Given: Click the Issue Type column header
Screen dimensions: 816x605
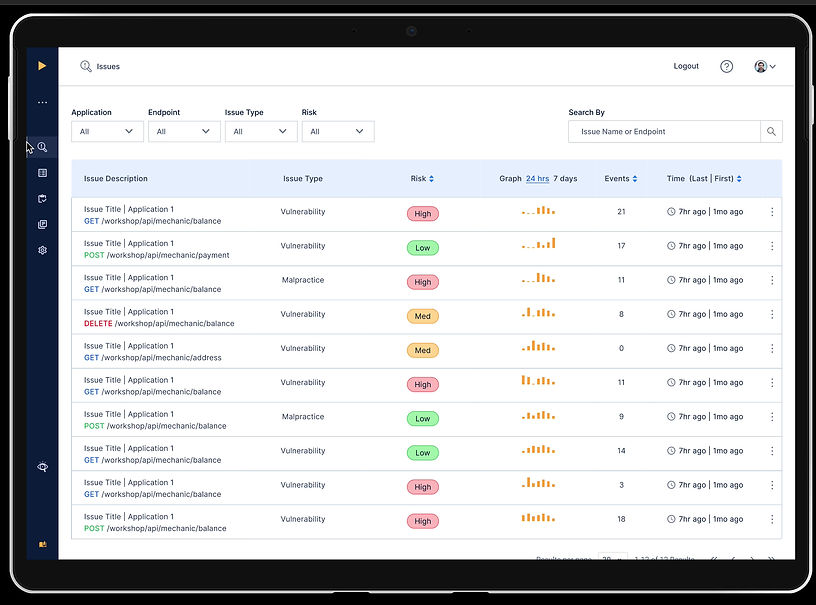Looking at the screenshot, I should pos(303,178).
